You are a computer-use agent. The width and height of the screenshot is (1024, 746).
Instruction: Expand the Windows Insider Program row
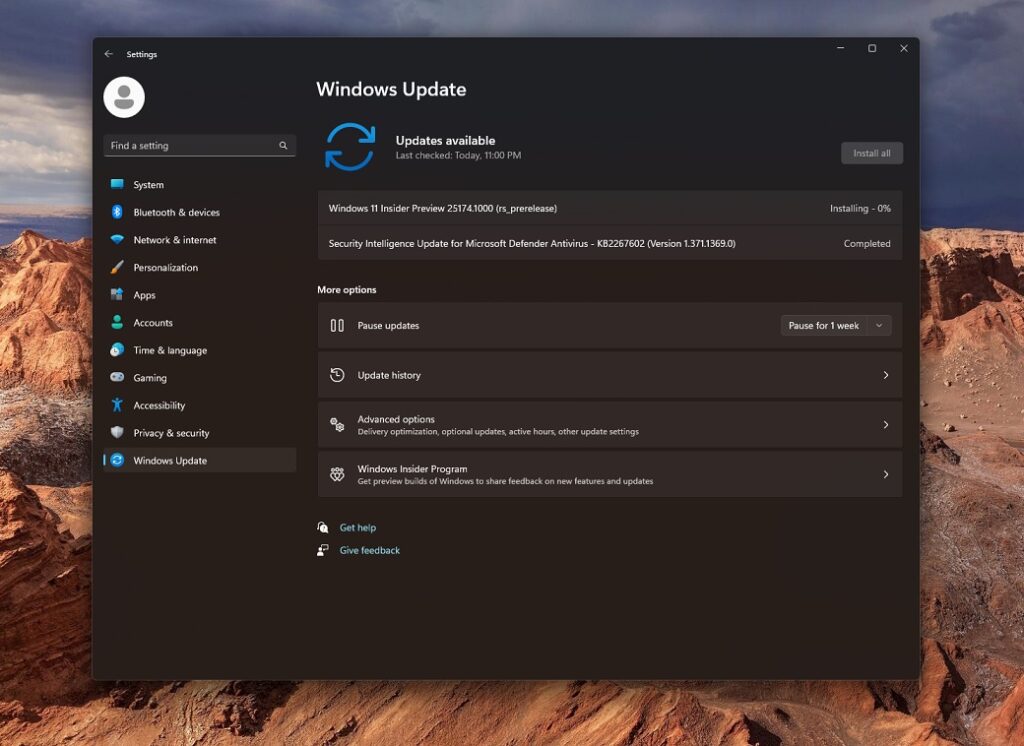click(x=886, y=473)
